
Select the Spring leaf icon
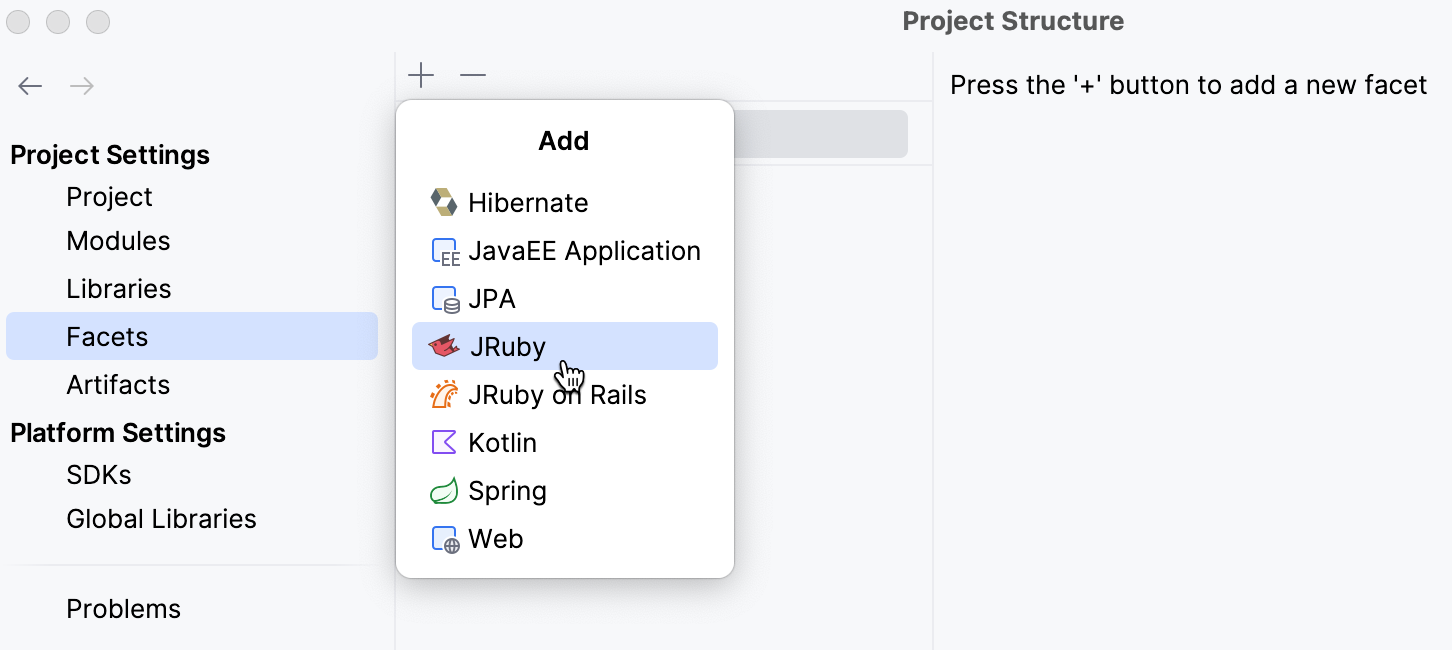coord(444,490)
